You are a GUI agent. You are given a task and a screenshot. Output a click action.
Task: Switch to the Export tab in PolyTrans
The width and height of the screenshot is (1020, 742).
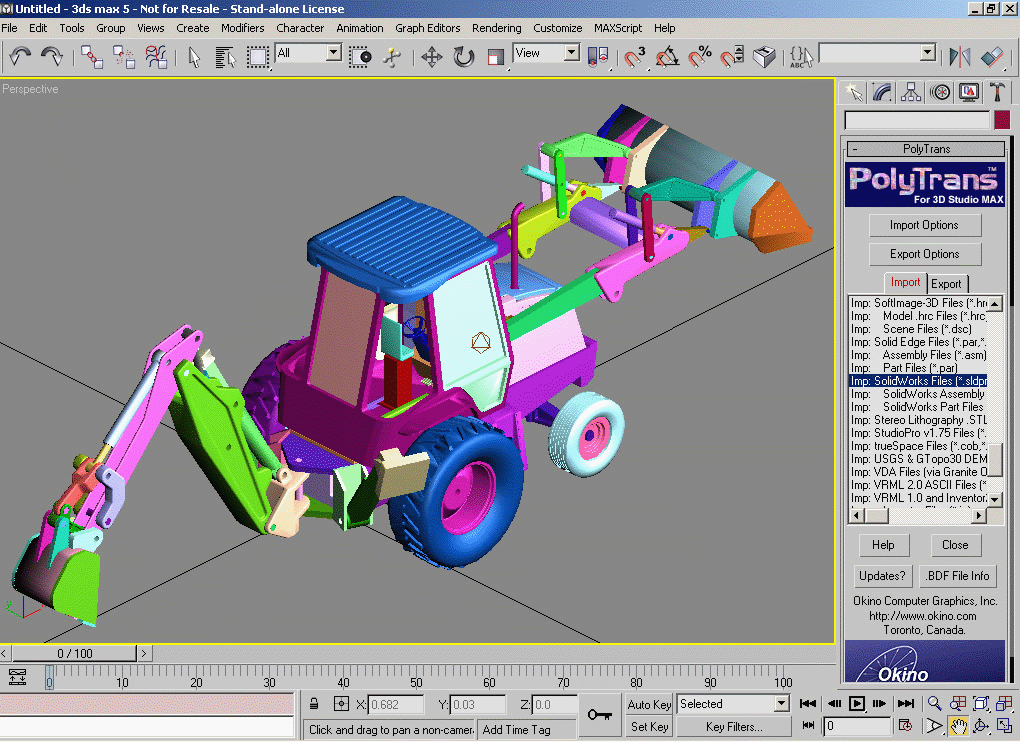pyautogui.click(x=946, y=284)
